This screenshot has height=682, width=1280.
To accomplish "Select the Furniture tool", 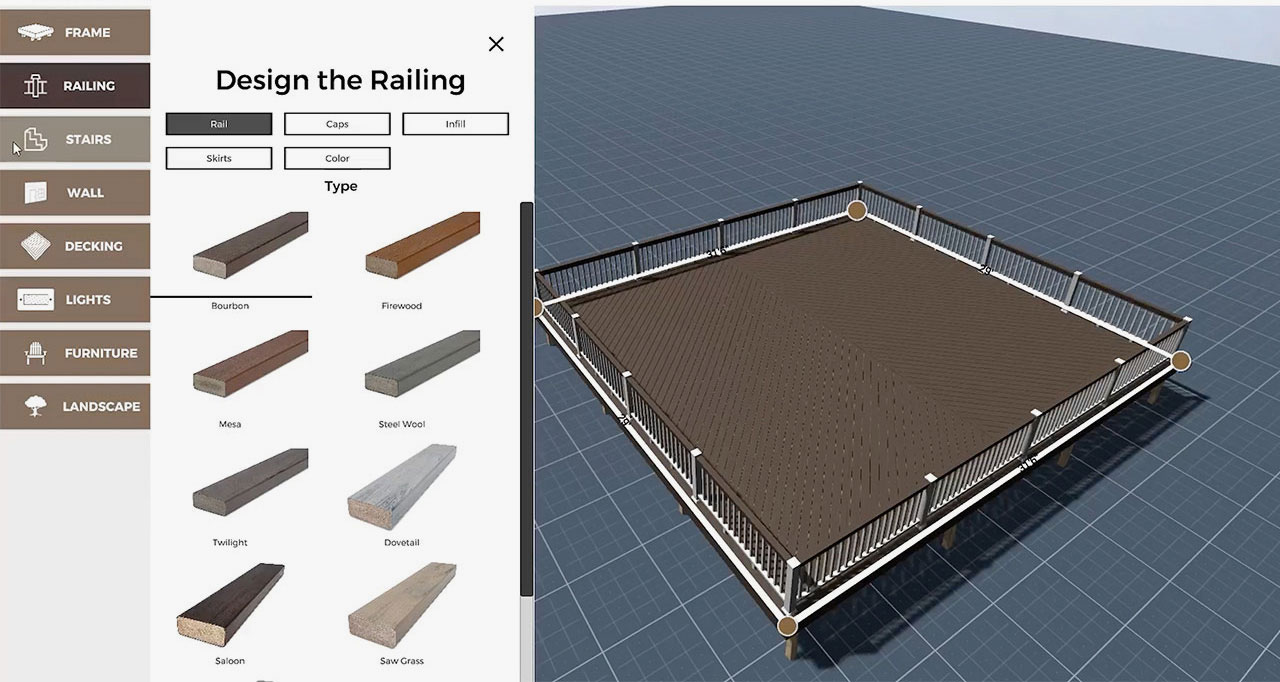I will click(75, 353).
